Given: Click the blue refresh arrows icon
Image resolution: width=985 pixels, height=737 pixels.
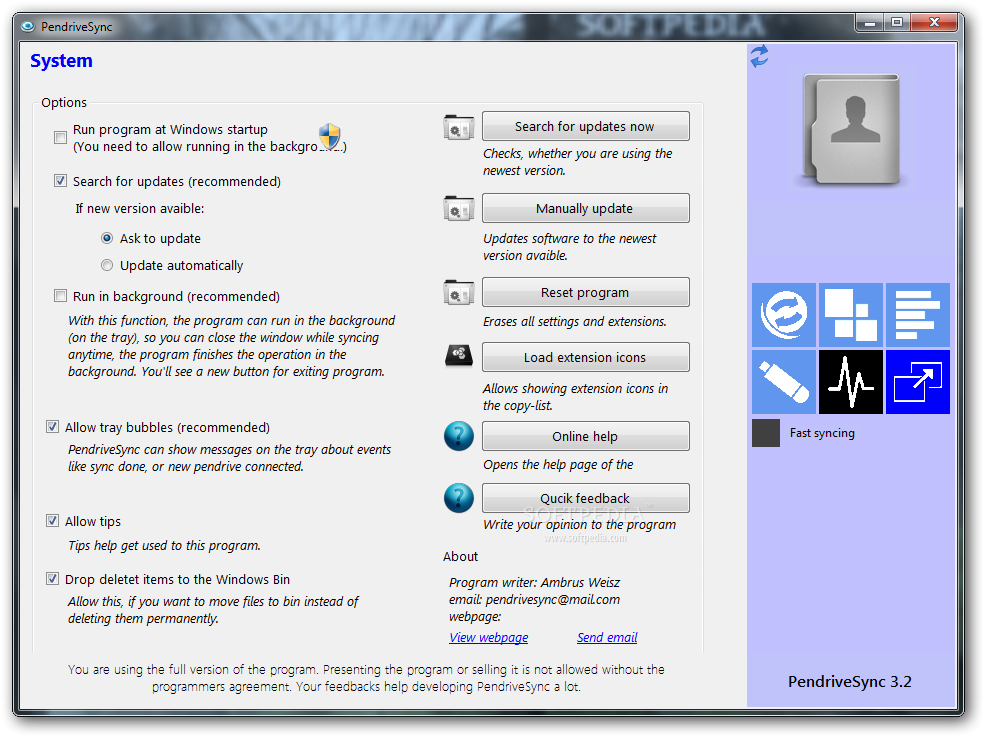Looking at the screenshot, I should [x=759, y=56].
